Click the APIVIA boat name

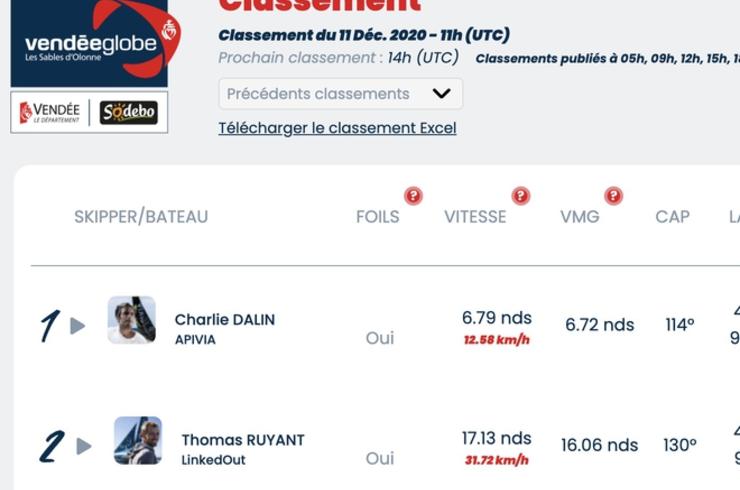tap(195, 339)
